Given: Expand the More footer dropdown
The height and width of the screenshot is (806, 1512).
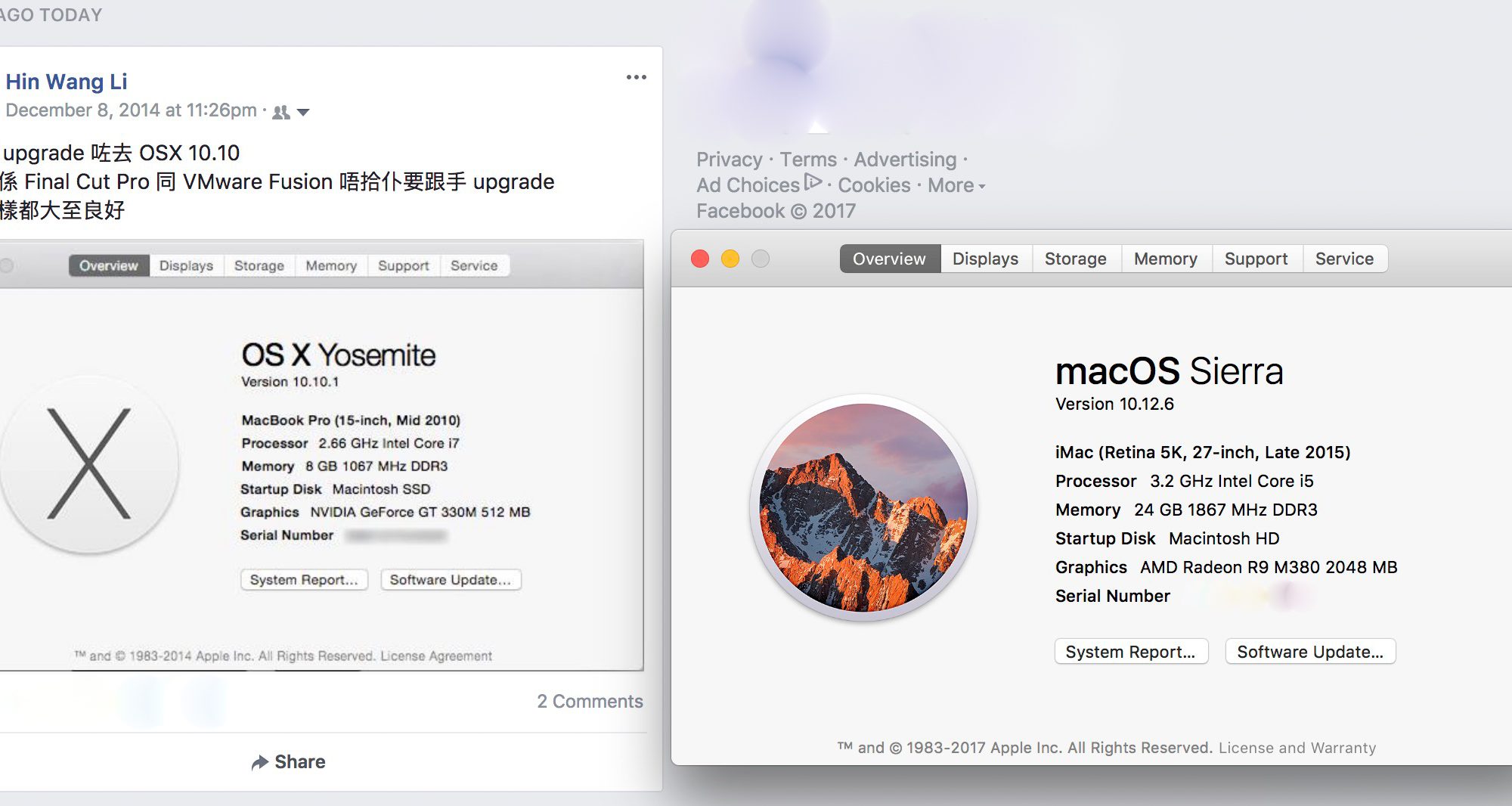Looking at the screenshot, I should [956, 185].
